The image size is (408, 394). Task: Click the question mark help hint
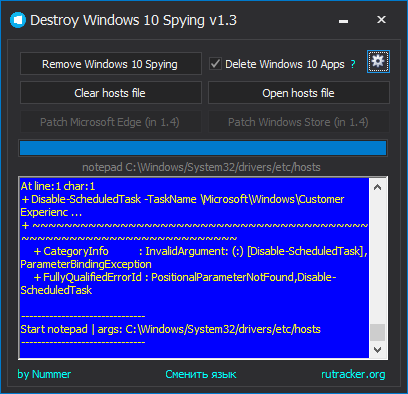(x=353, y=64)
